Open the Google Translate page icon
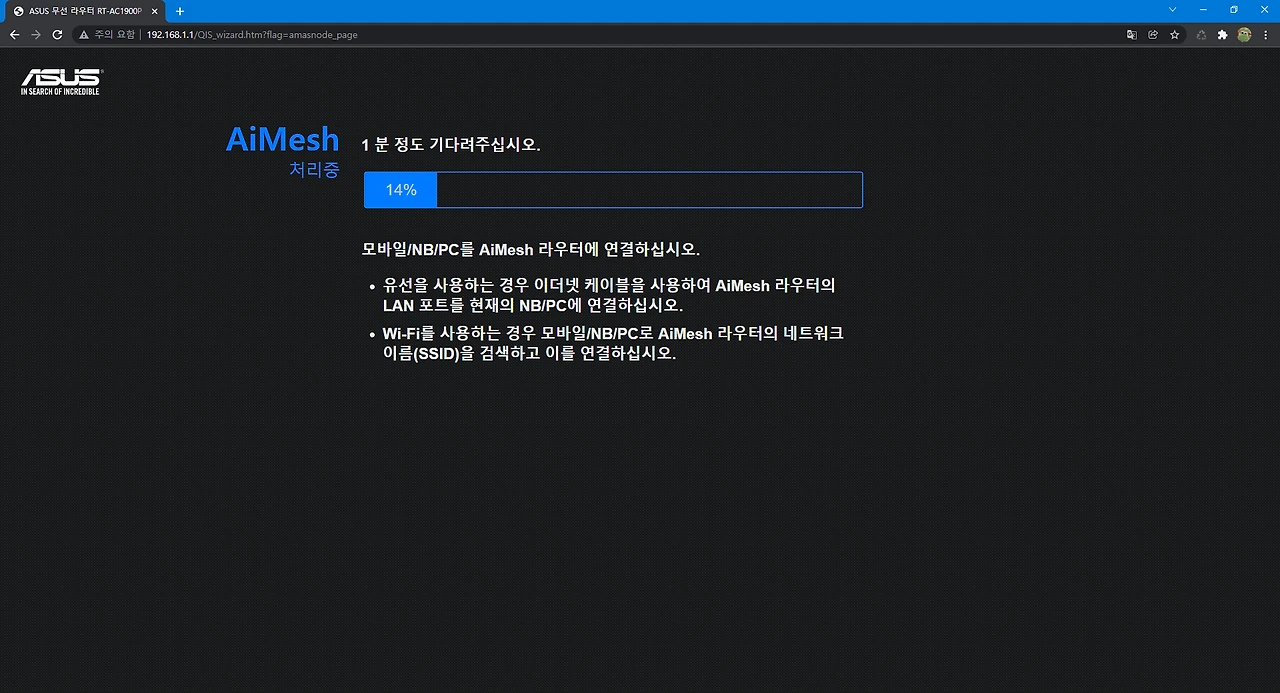Screen dimensions: 1280x693 tap(1131, 34)
